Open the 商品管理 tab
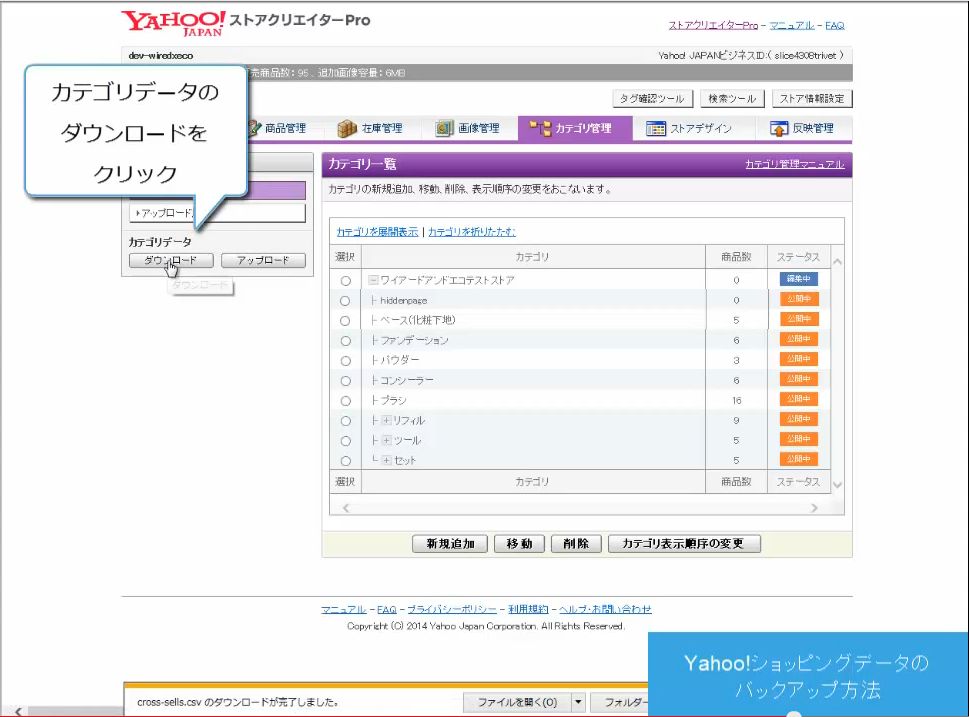This screenshot has width=969, height=717. coord(277,129)
